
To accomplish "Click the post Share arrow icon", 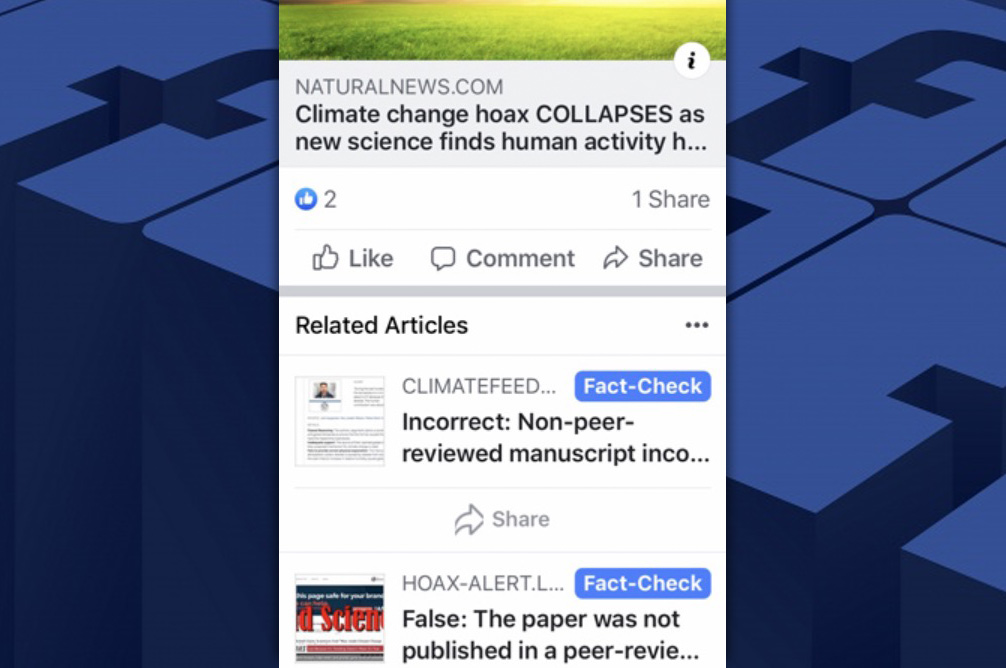I will click(615, 258).
